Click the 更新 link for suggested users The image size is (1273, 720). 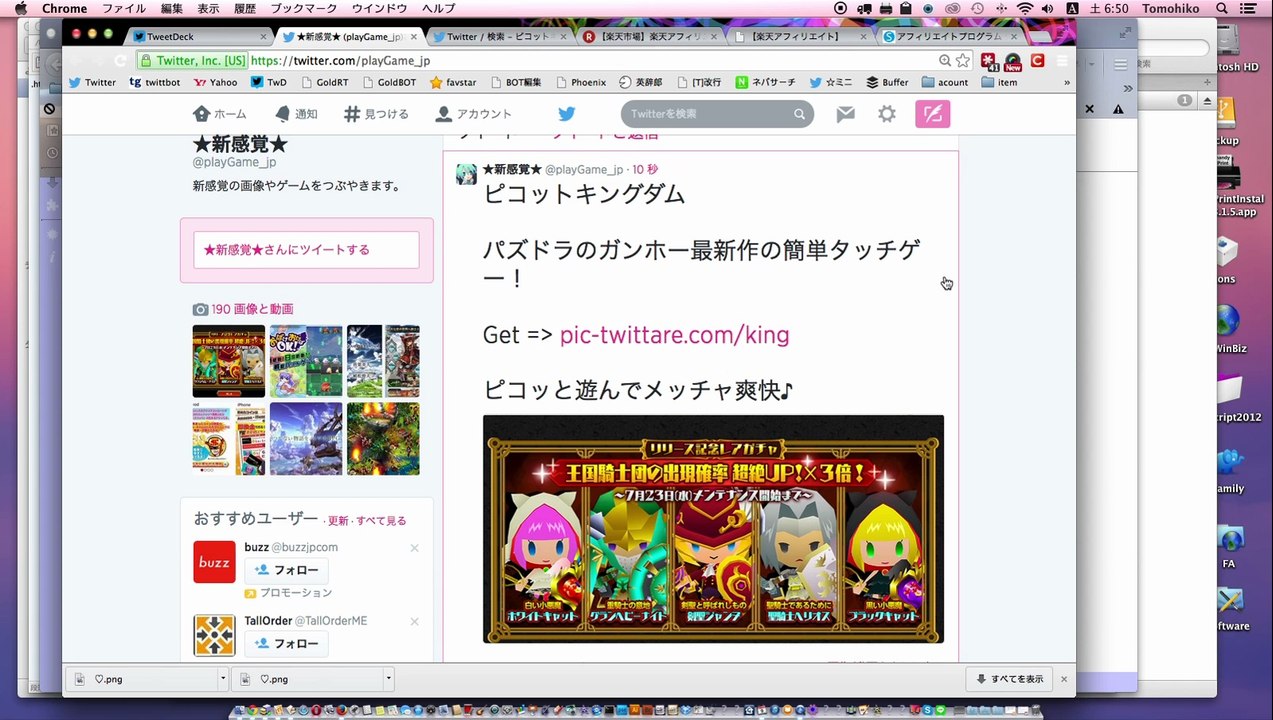[x=338, y=521]
